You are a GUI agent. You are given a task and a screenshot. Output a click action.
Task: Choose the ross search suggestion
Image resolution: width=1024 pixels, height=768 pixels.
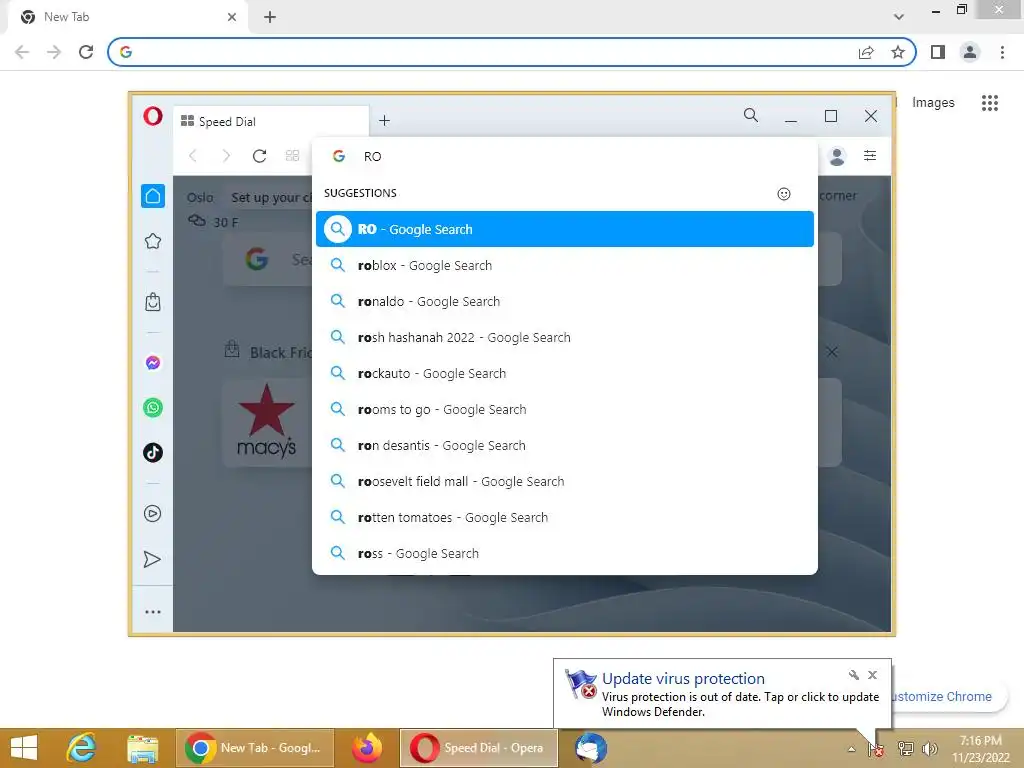[565, 553]
